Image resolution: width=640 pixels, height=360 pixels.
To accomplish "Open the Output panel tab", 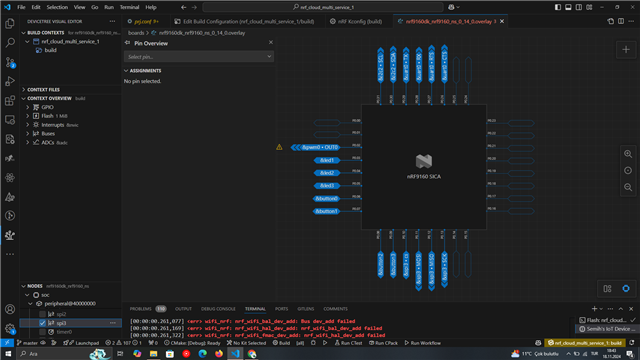I will pos(183,309).
